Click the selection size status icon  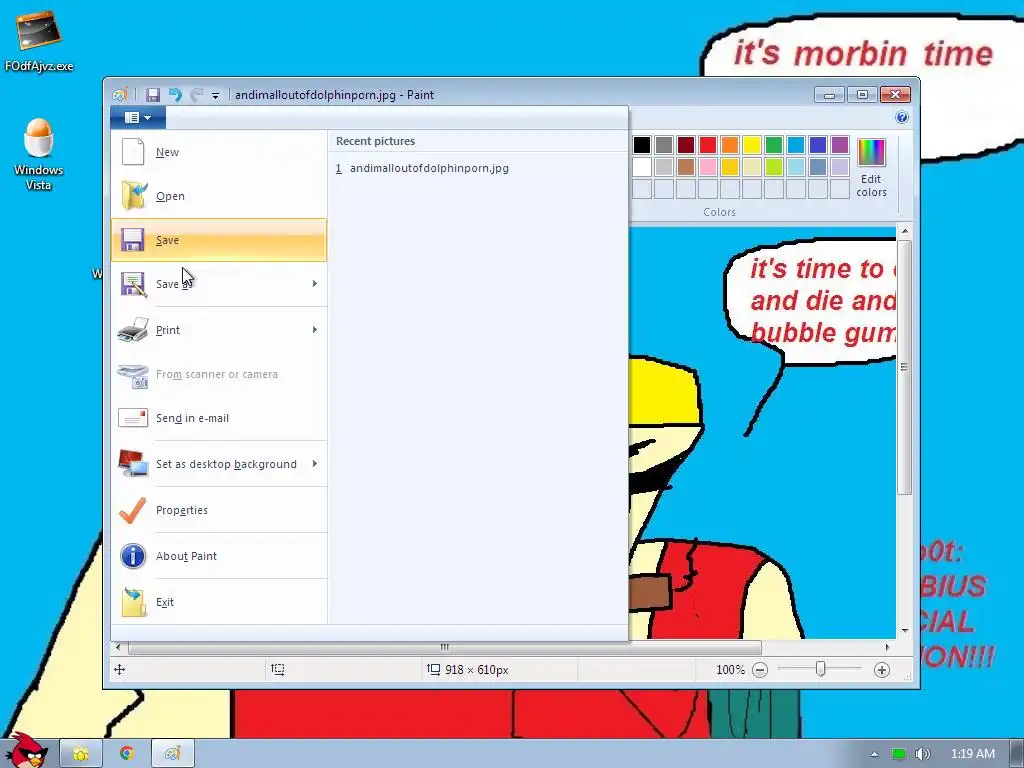pyautogui.click(x=278, y=669)
